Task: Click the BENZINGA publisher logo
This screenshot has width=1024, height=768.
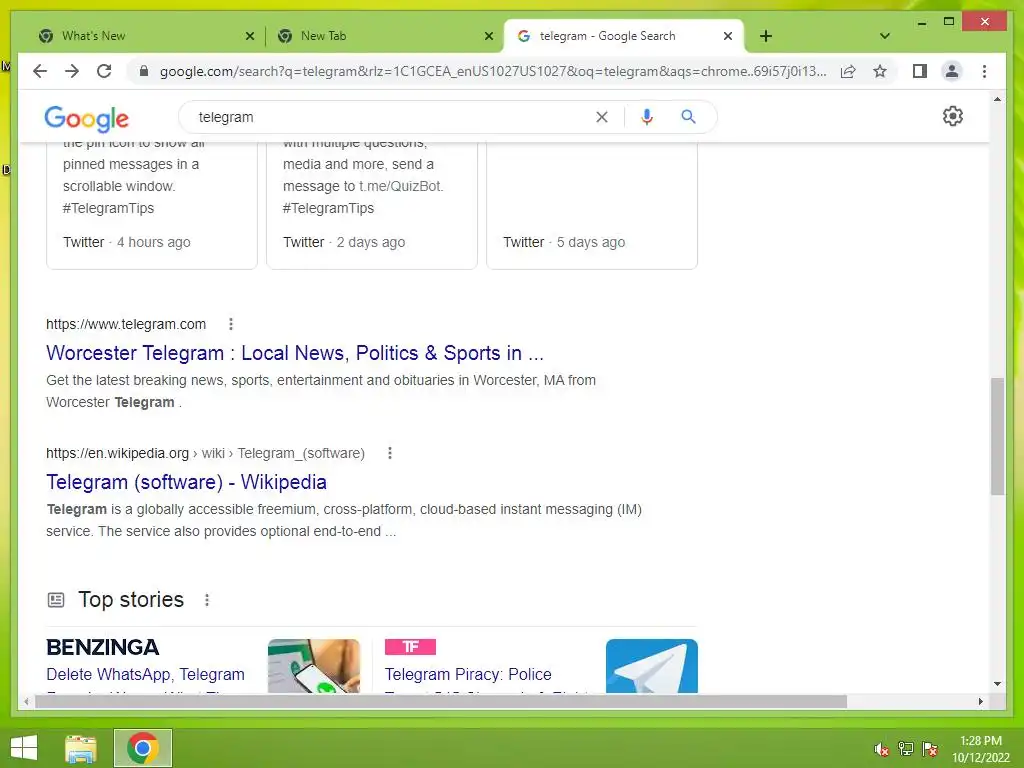Action: click(x=103, y=647)
